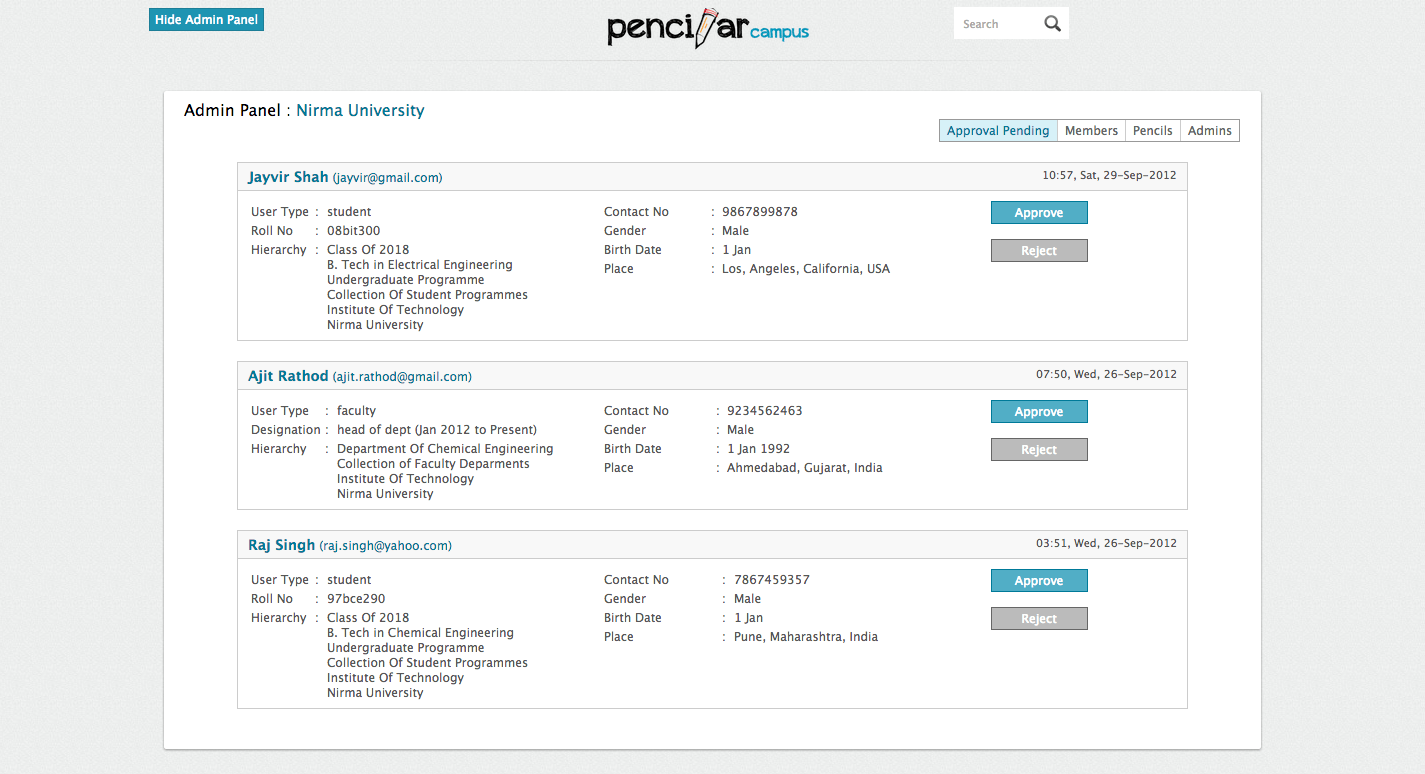1425x774 pixels.
Task: Click the Nirma University title link
Action: [360, 111]
